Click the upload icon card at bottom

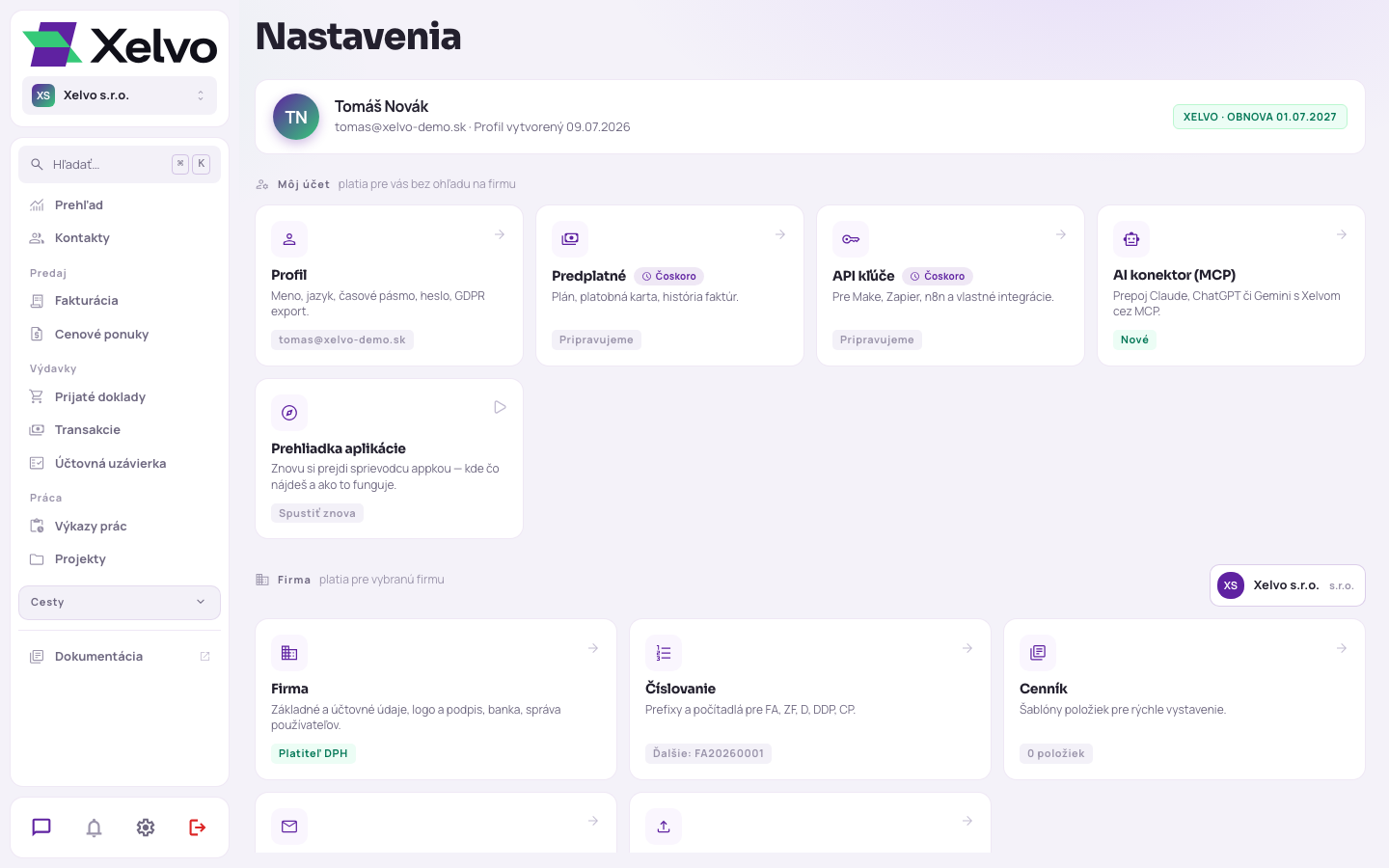(664, 827)
